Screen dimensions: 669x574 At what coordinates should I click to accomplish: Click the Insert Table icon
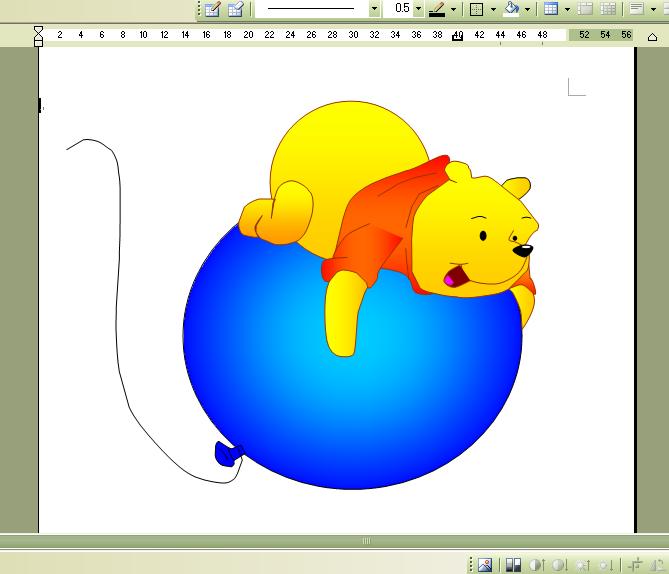pos(550,9)
